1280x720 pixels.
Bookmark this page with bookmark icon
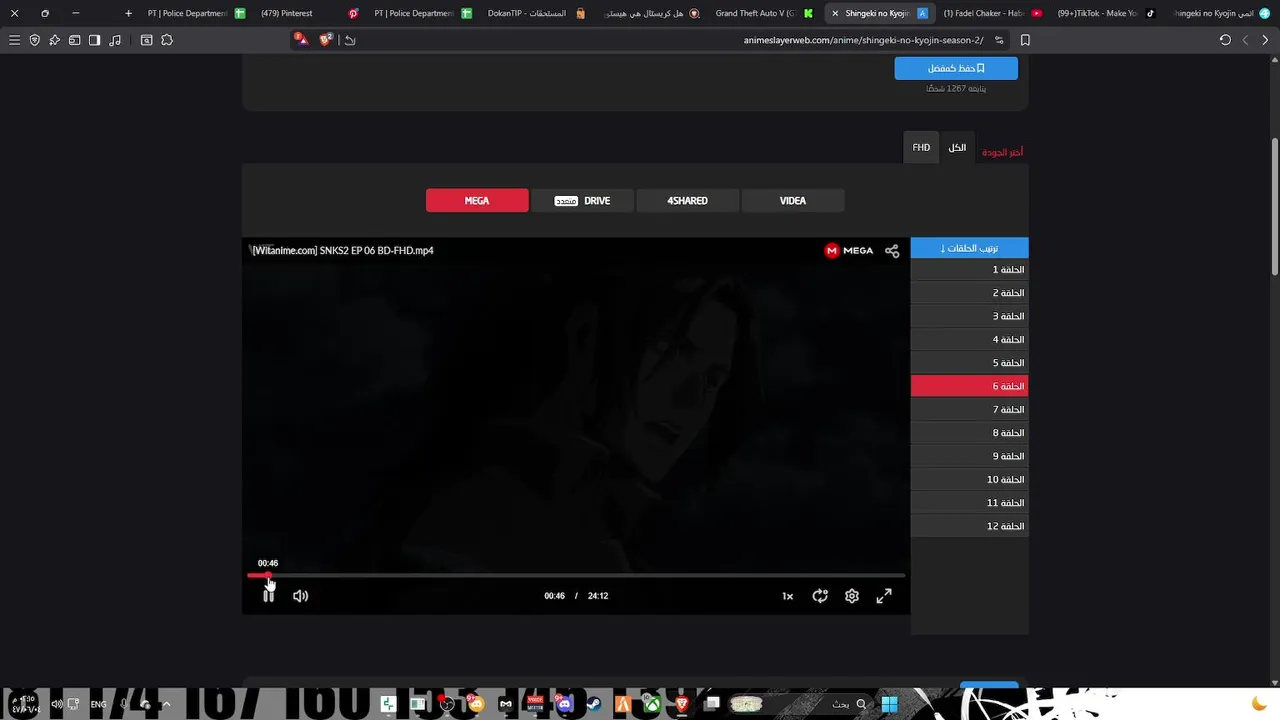point(1025,40)
